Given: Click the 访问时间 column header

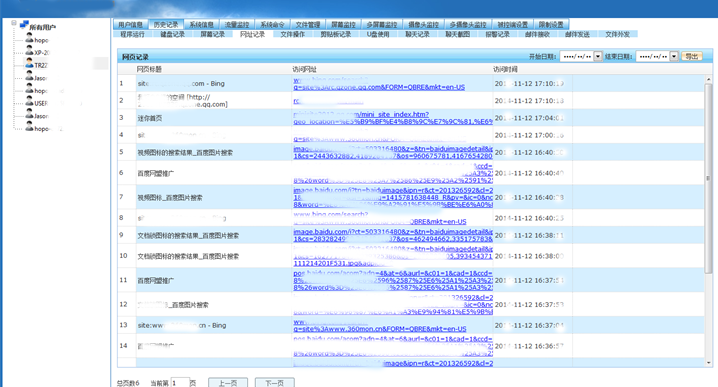Looking at the screenshot, I should tap(506, 69).
